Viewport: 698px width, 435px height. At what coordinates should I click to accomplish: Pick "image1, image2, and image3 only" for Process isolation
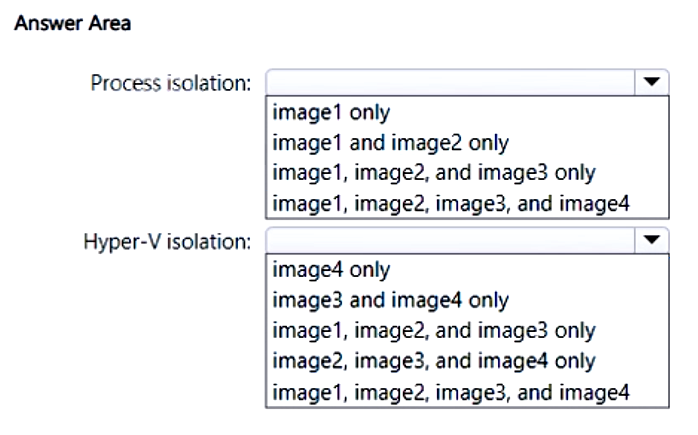tap(434, 172)
